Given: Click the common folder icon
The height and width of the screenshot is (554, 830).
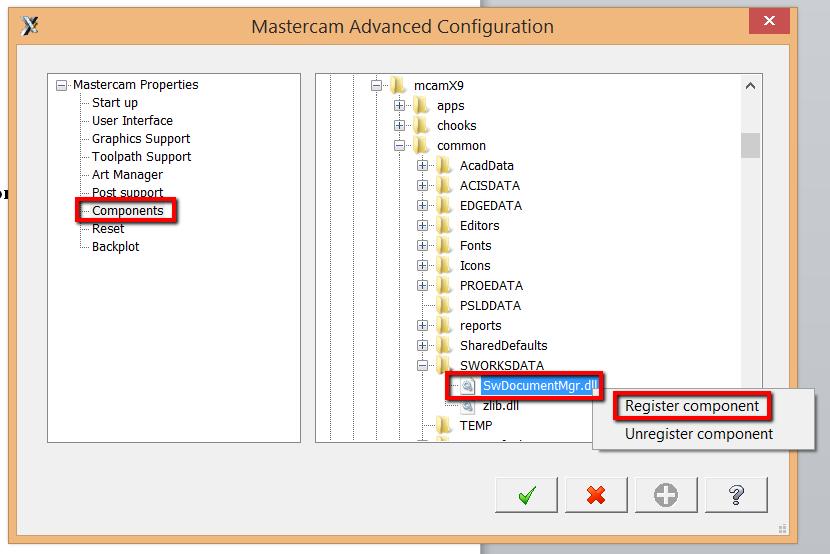Looking at the screenshot, I should tap(421, 146).
